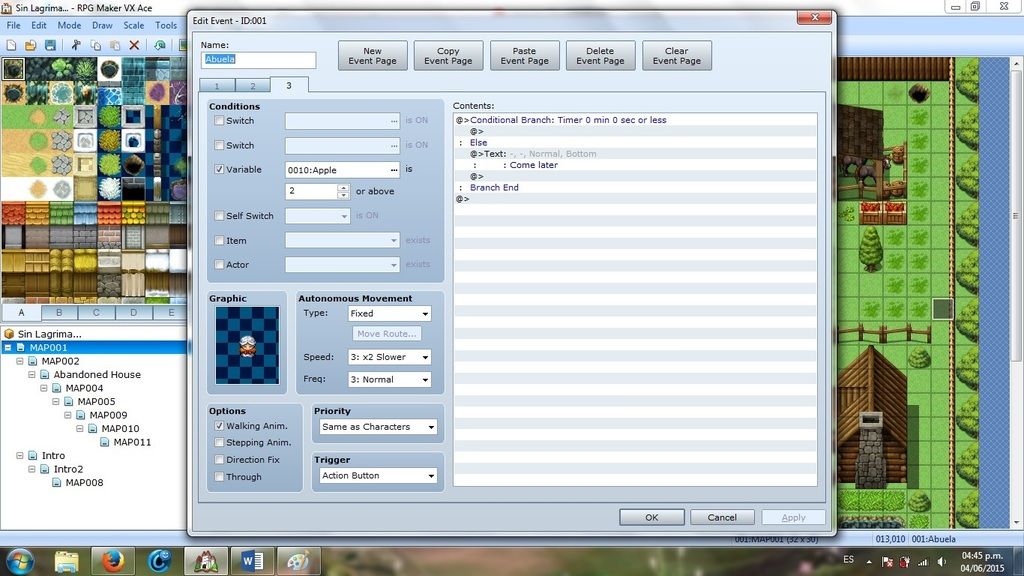Viewport: 1024px width, 576px height.
Task: Increase the variable value using the stepper
Action: coord(343,186)
